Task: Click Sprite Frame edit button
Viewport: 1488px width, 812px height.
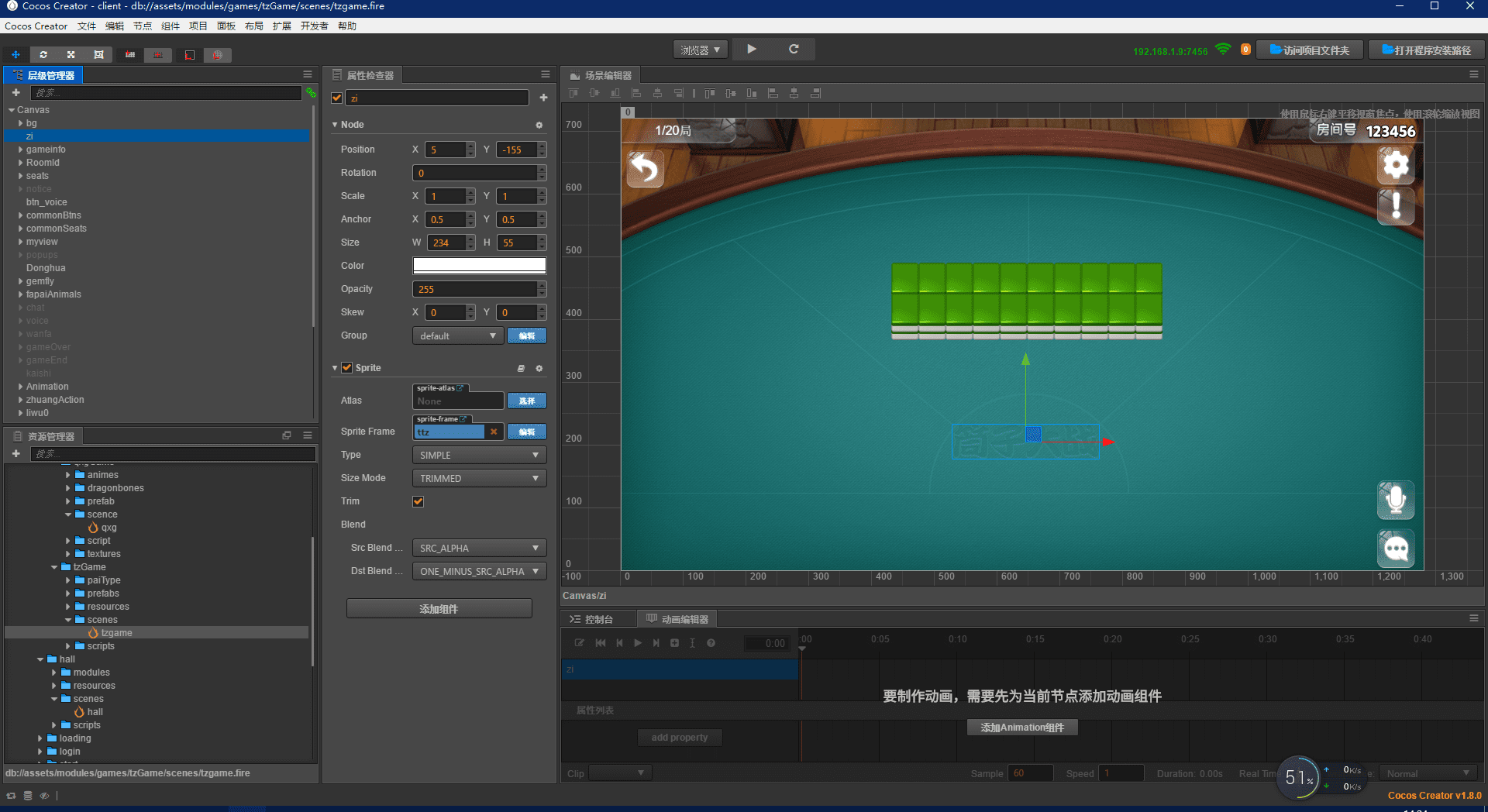Action: [x=527, y=432]
